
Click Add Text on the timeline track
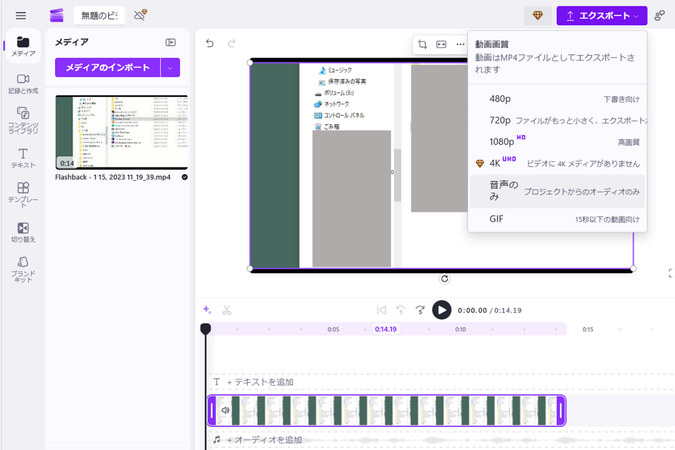tap(260, 382)
